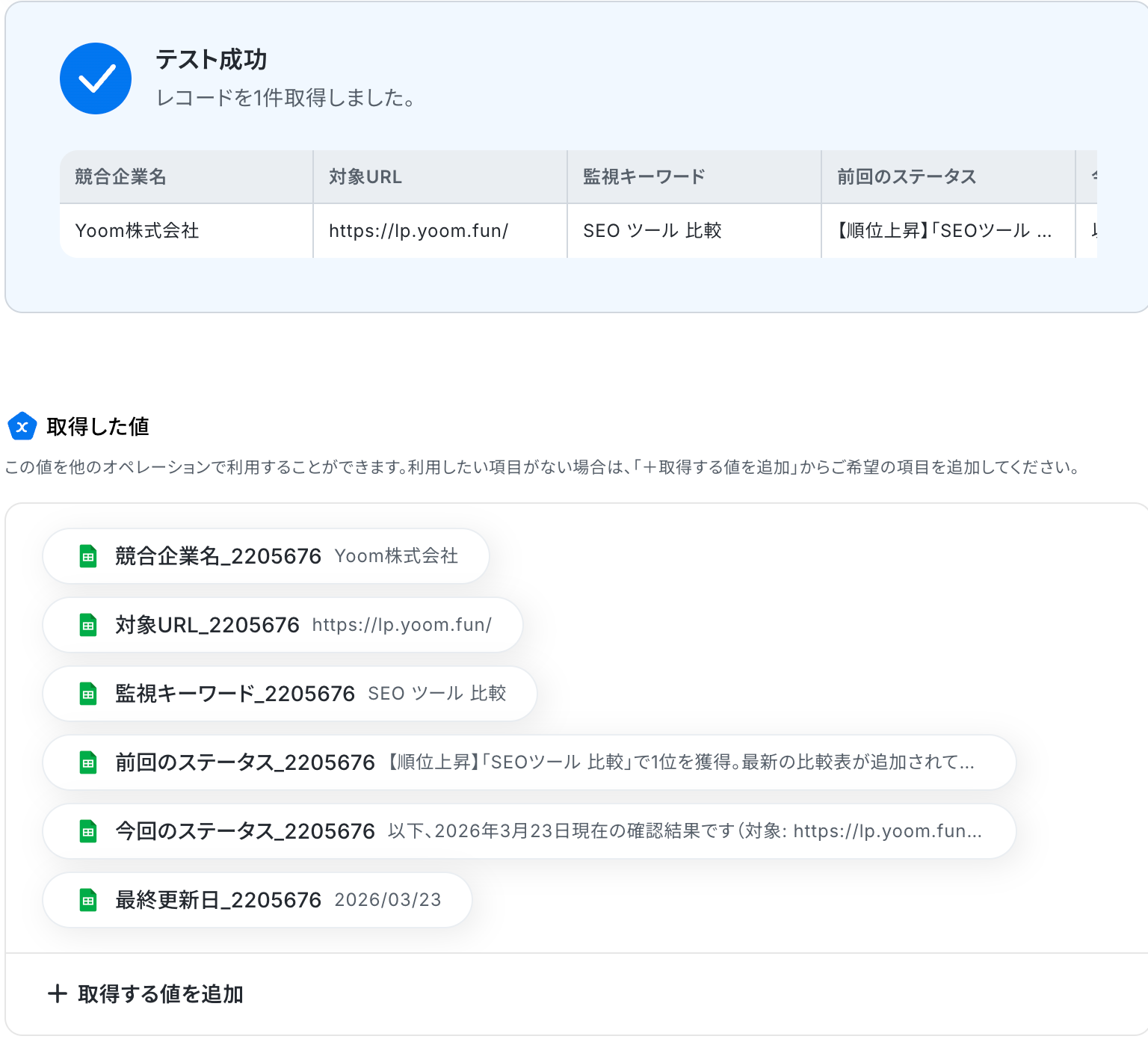This screenshot has height=1042, width=1148.
Task: Click the Sheets icon next to 最終更新日_2205676
Action: tap(88, 900)
